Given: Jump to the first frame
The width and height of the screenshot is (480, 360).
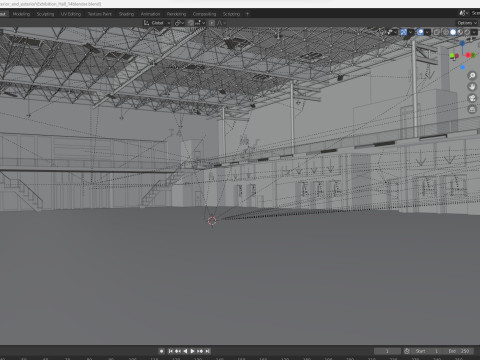Looking at the screenshot, I should 171,351.
